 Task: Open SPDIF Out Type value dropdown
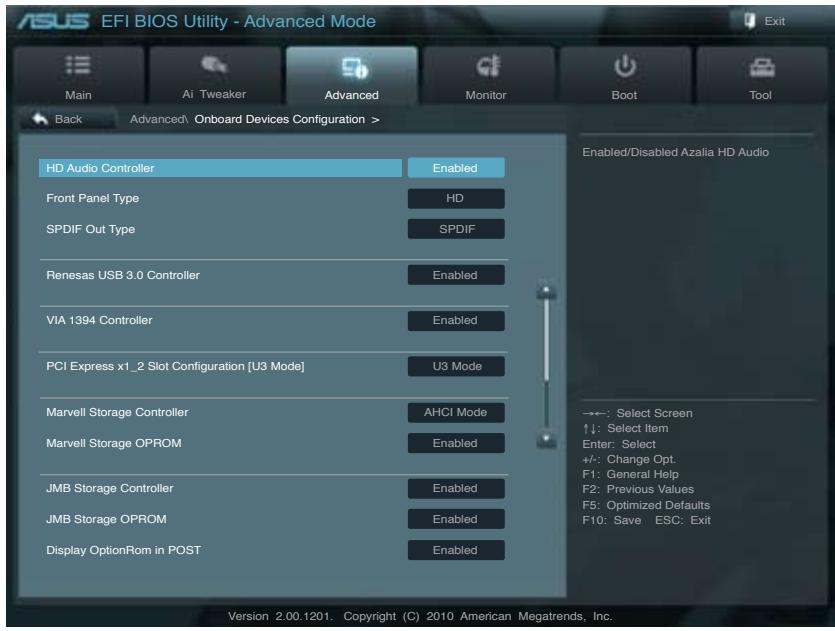pyautogui.click(x=456, y=229)
